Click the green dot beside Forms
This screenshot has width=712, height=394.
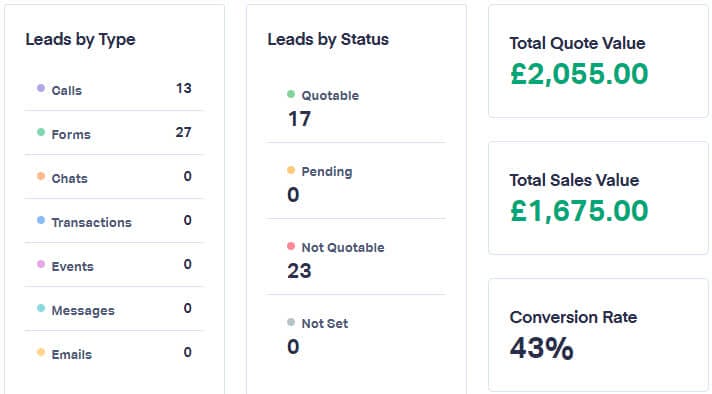coord(41,132)
